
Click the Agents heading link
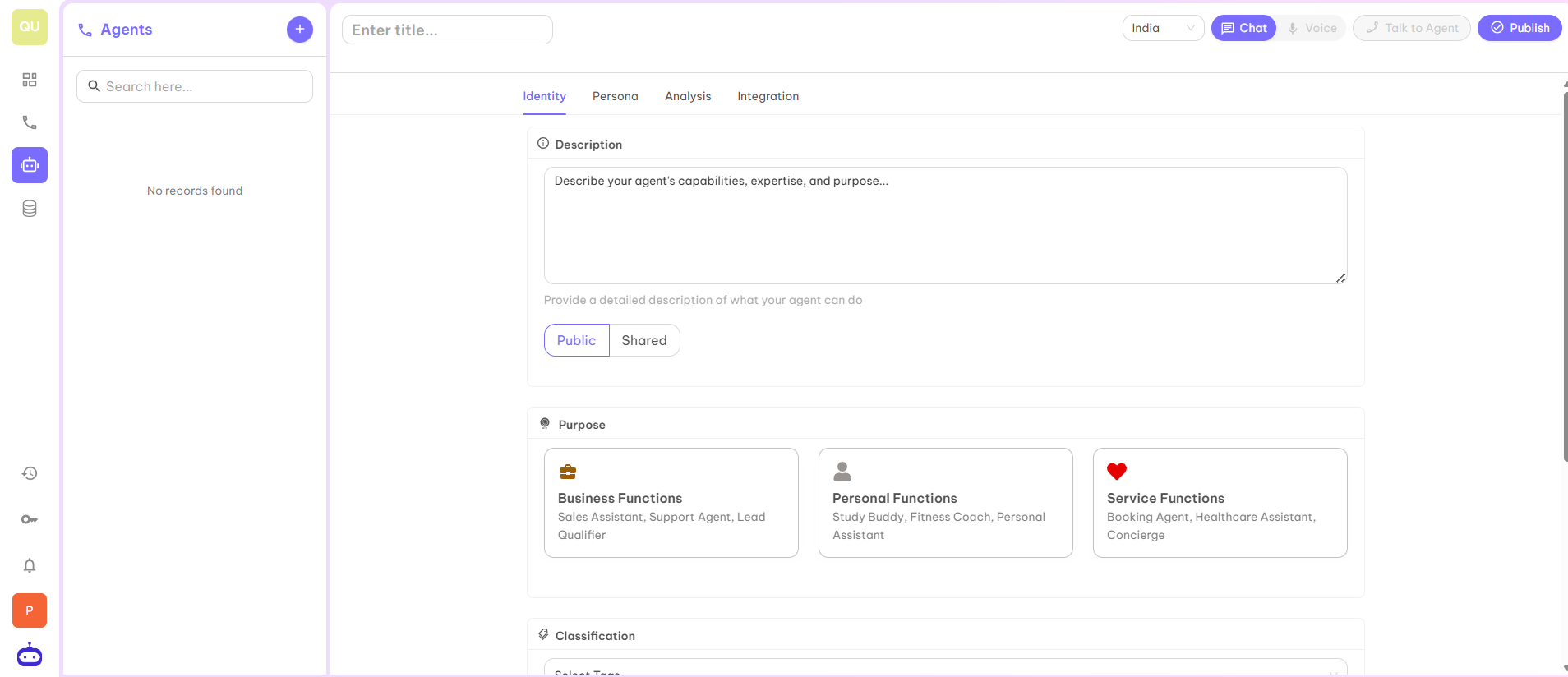coord(127,30)
